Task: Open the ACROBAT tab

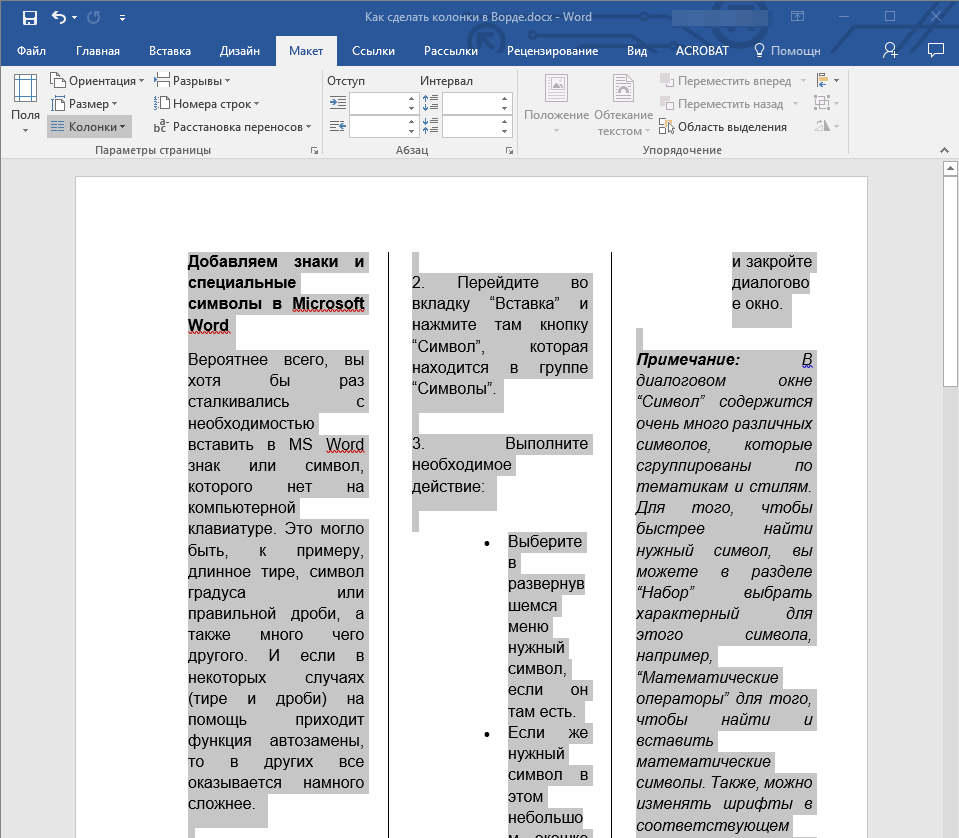Action: pos(702,51)
